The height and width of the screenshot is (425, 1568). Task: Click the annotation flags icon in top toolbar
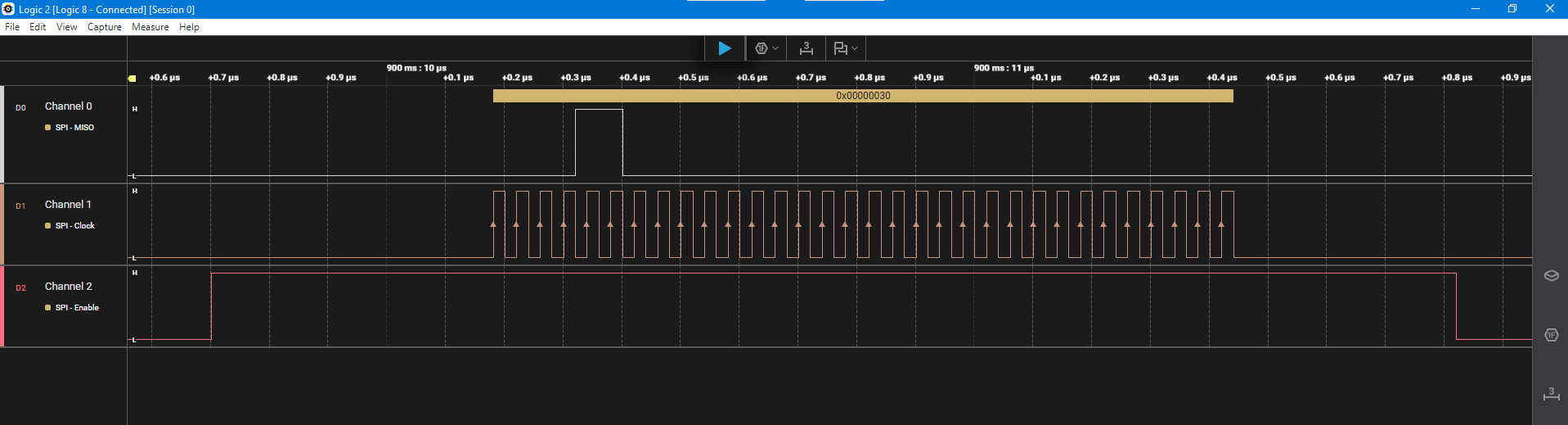[x=840, y=48]
